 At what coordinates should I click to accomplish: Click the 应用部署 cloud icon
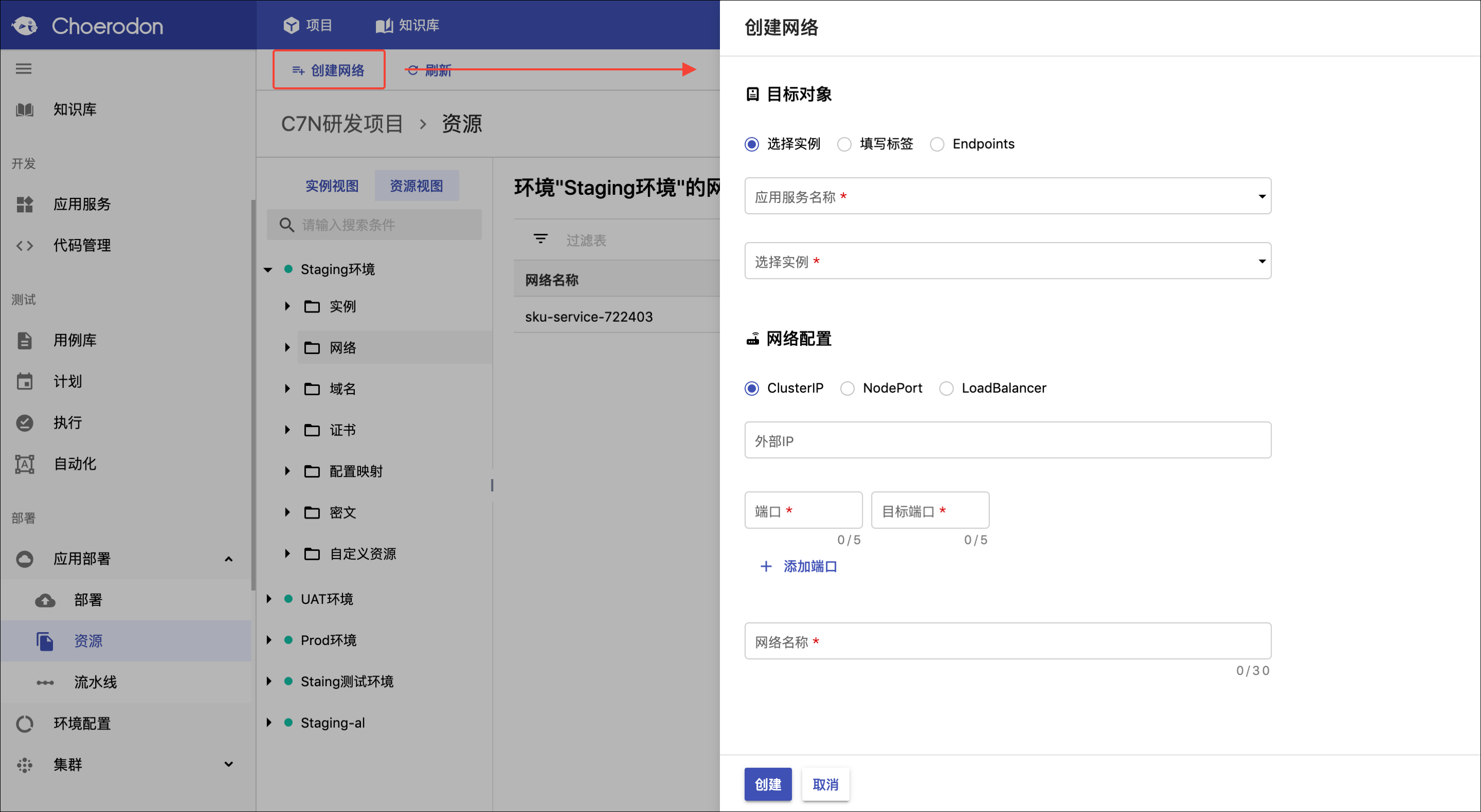point(25,559)
